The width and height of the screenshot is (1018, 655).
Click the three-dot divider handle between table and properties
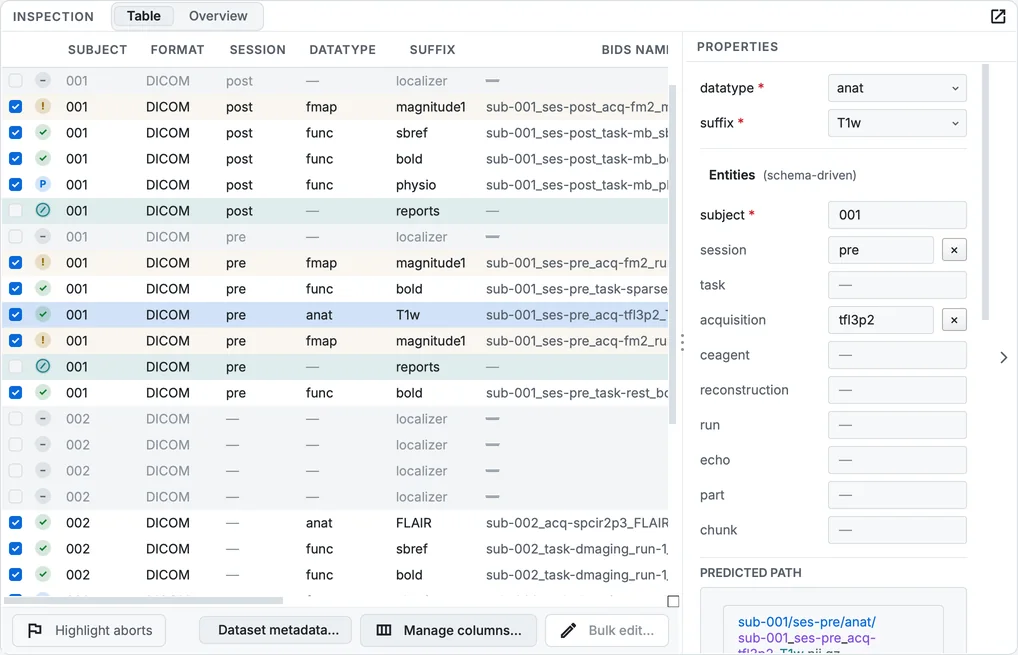pyautogui.click(x=682, y=343)
